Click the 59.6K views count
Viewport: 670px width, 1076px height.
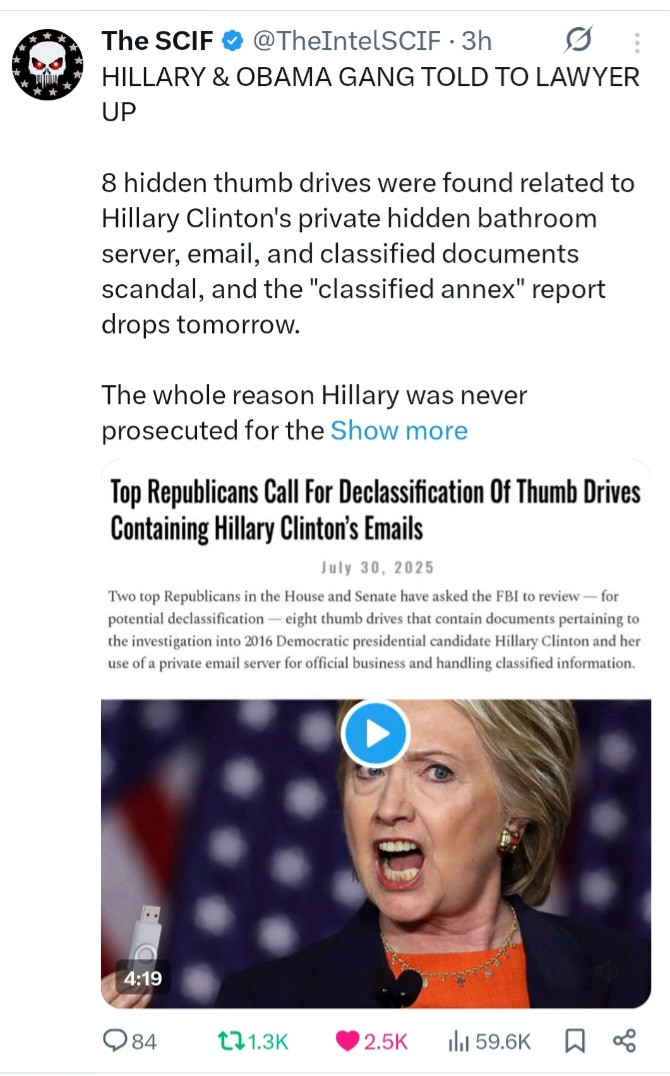[502, 1042]
